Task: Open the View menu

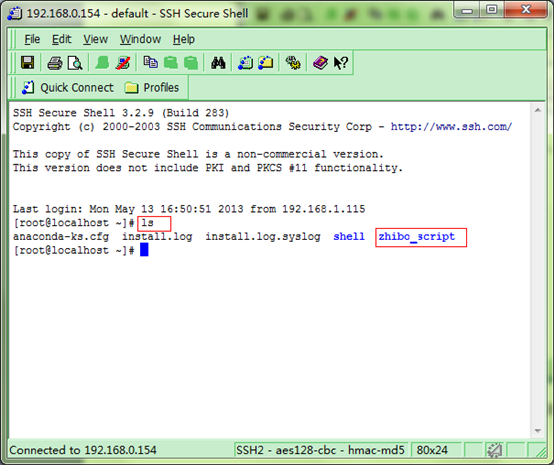Action: [x=95, y=39]
